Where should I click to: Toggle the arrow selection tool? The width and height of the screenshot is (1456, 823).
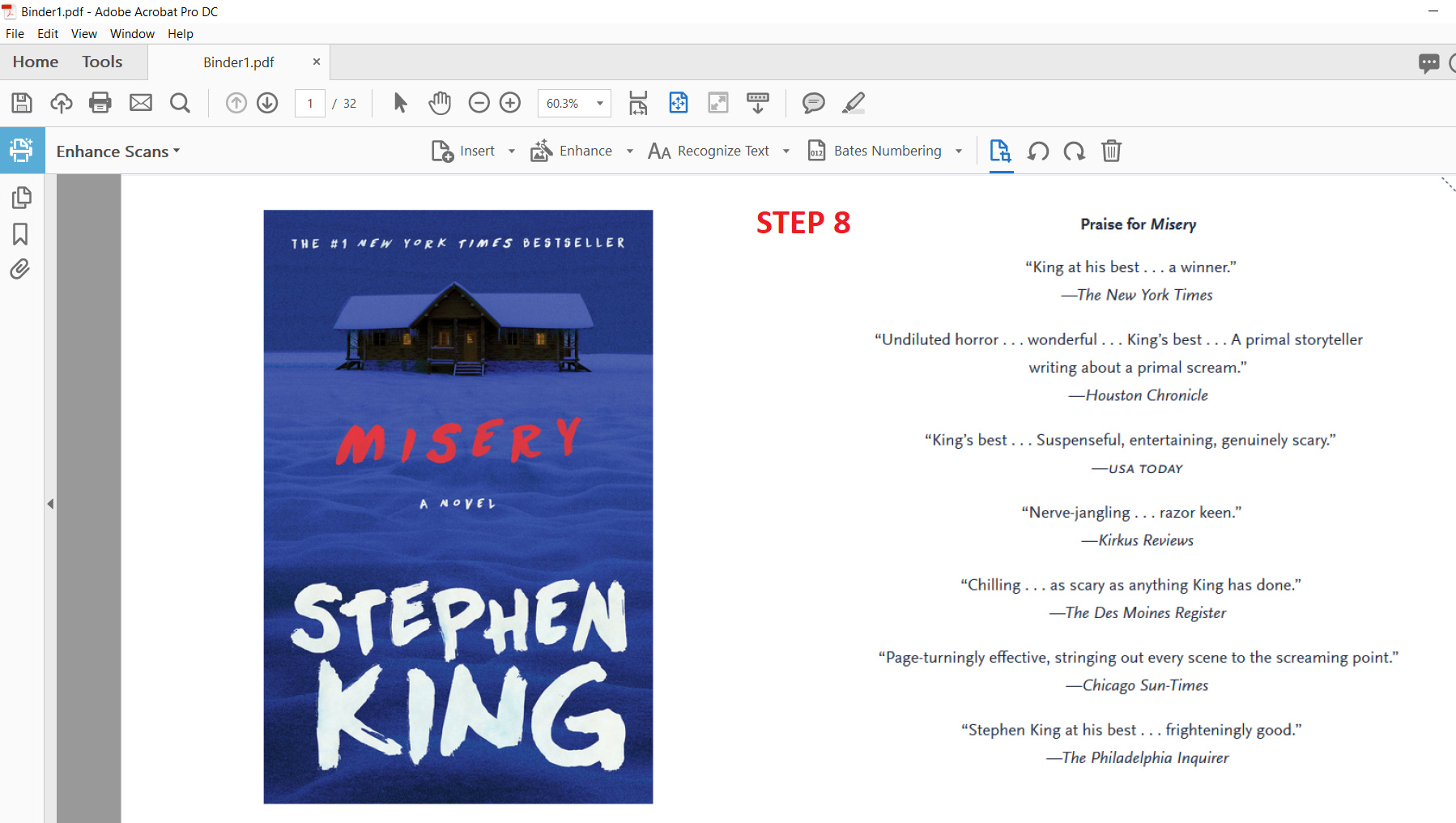[400, 103]
